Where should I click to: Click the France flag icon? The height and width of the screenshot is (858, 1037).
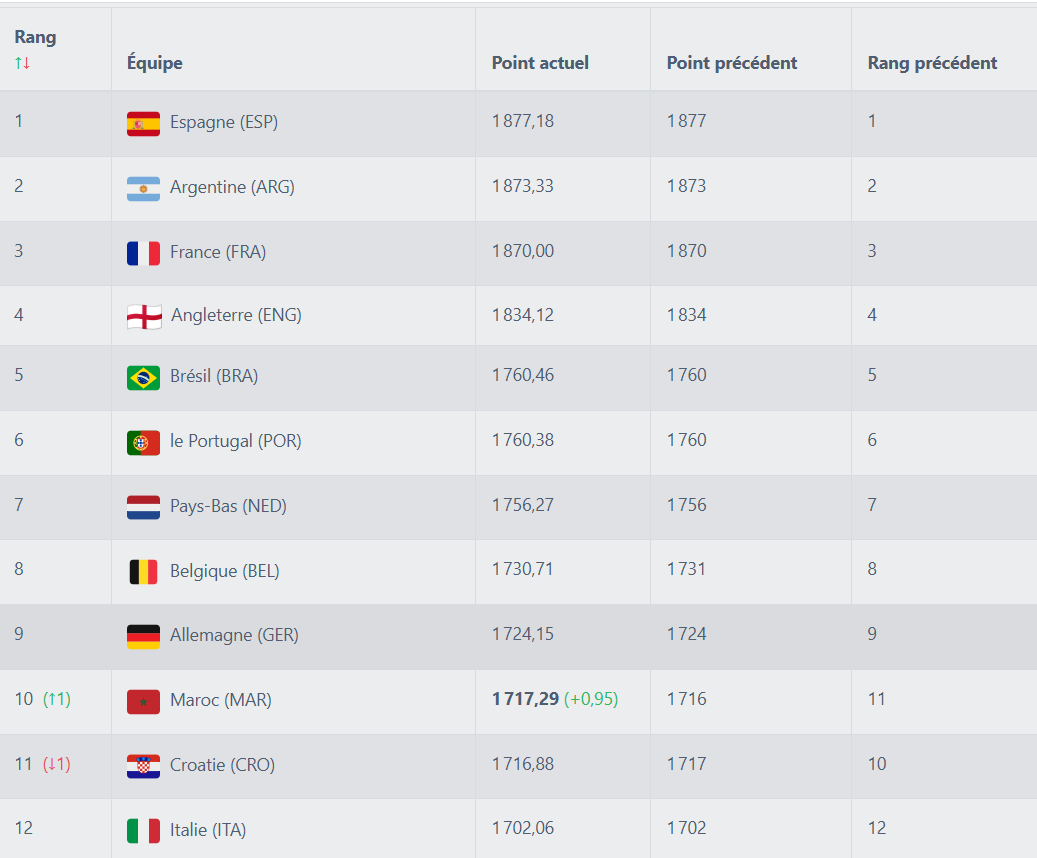point(141,251)
